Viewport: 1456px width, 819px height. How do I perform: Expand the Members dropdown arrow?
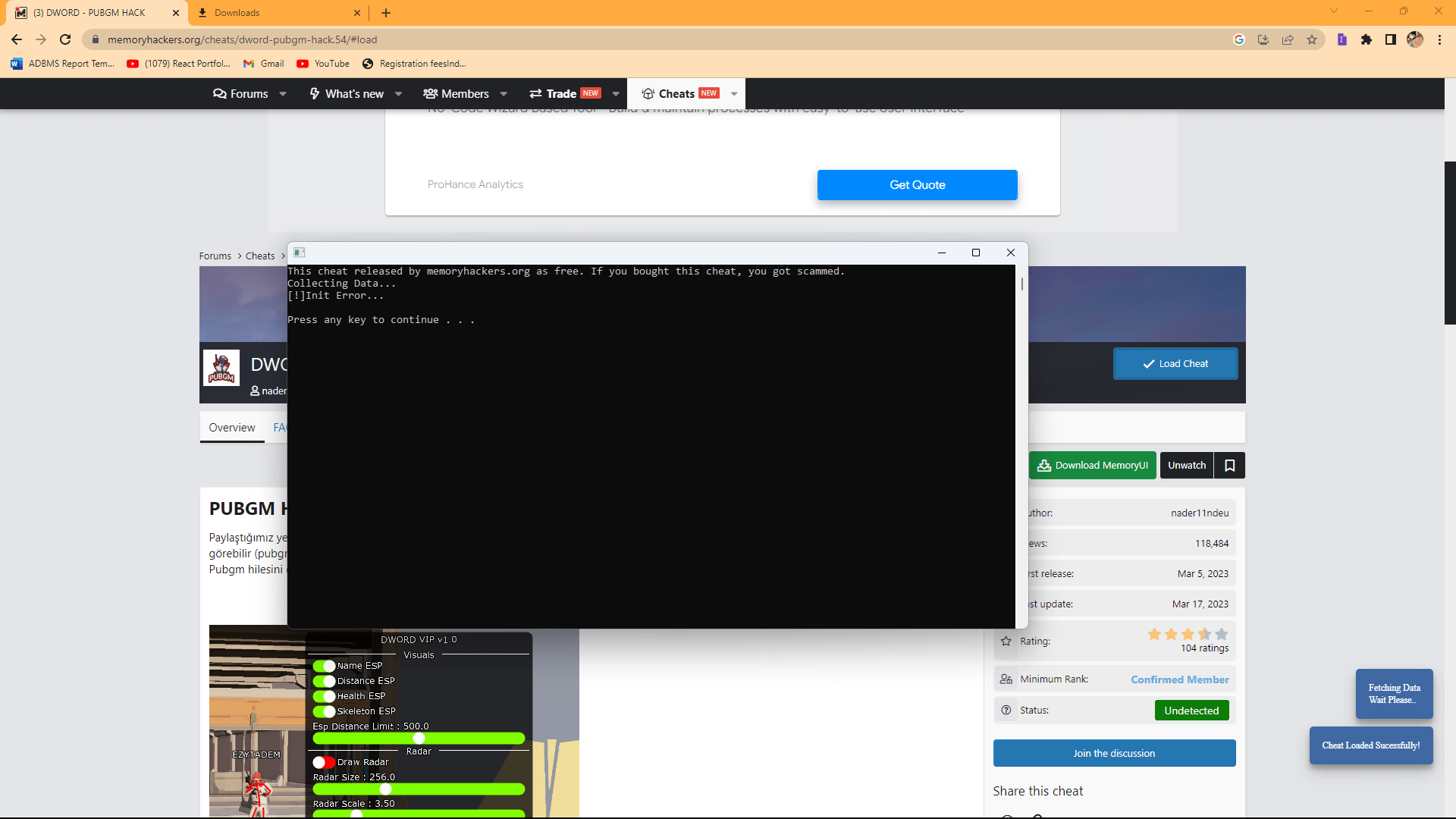coord(504,94)
